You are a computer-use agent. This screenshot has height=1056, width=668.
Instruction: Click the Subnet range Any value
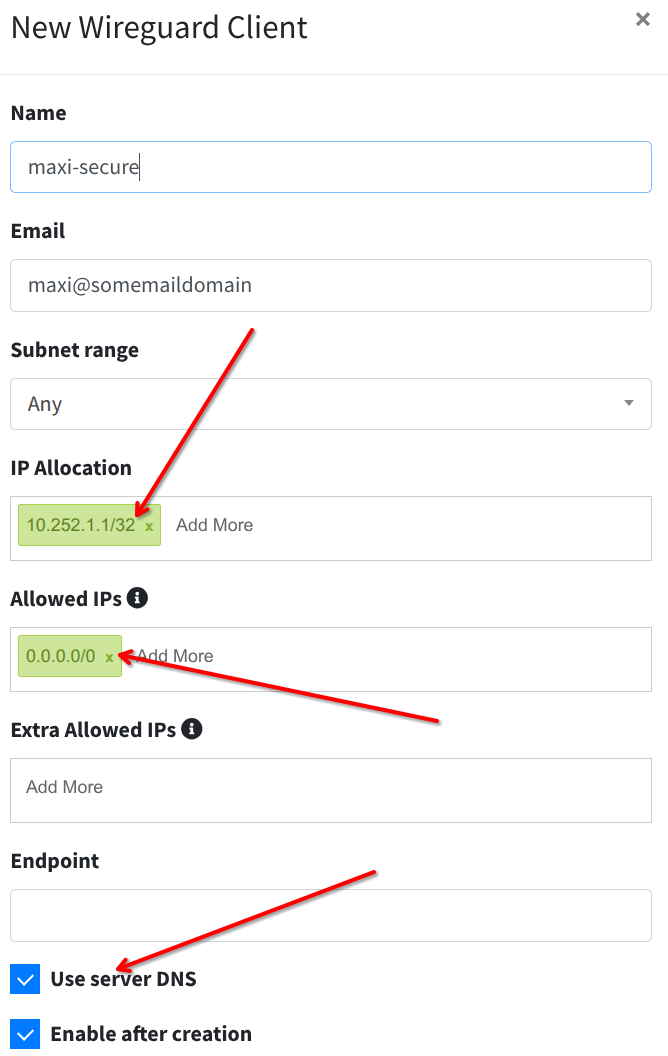click(45, 404)
